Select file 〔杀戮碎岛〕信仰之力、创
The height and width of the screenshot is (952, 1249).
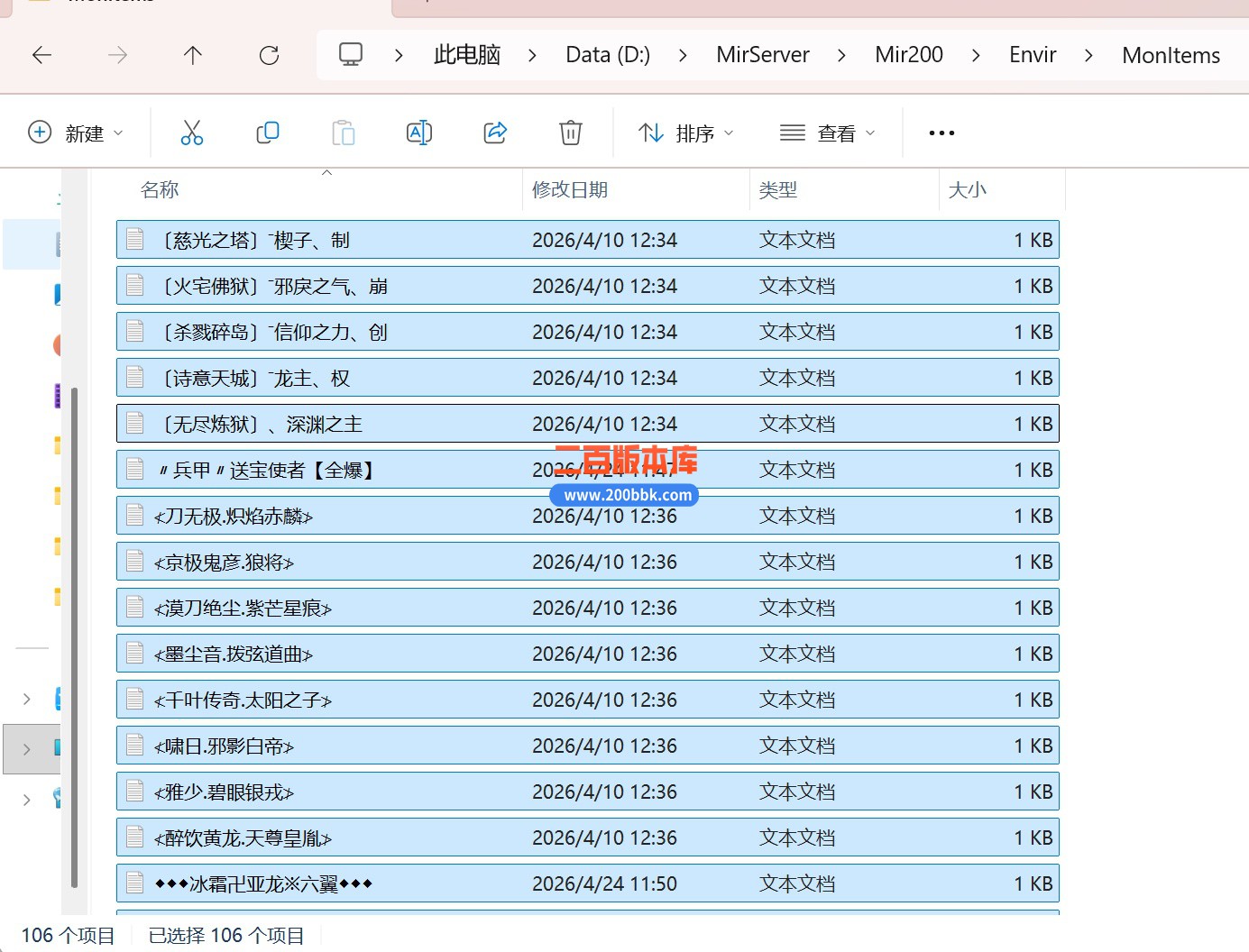point(587,332)
